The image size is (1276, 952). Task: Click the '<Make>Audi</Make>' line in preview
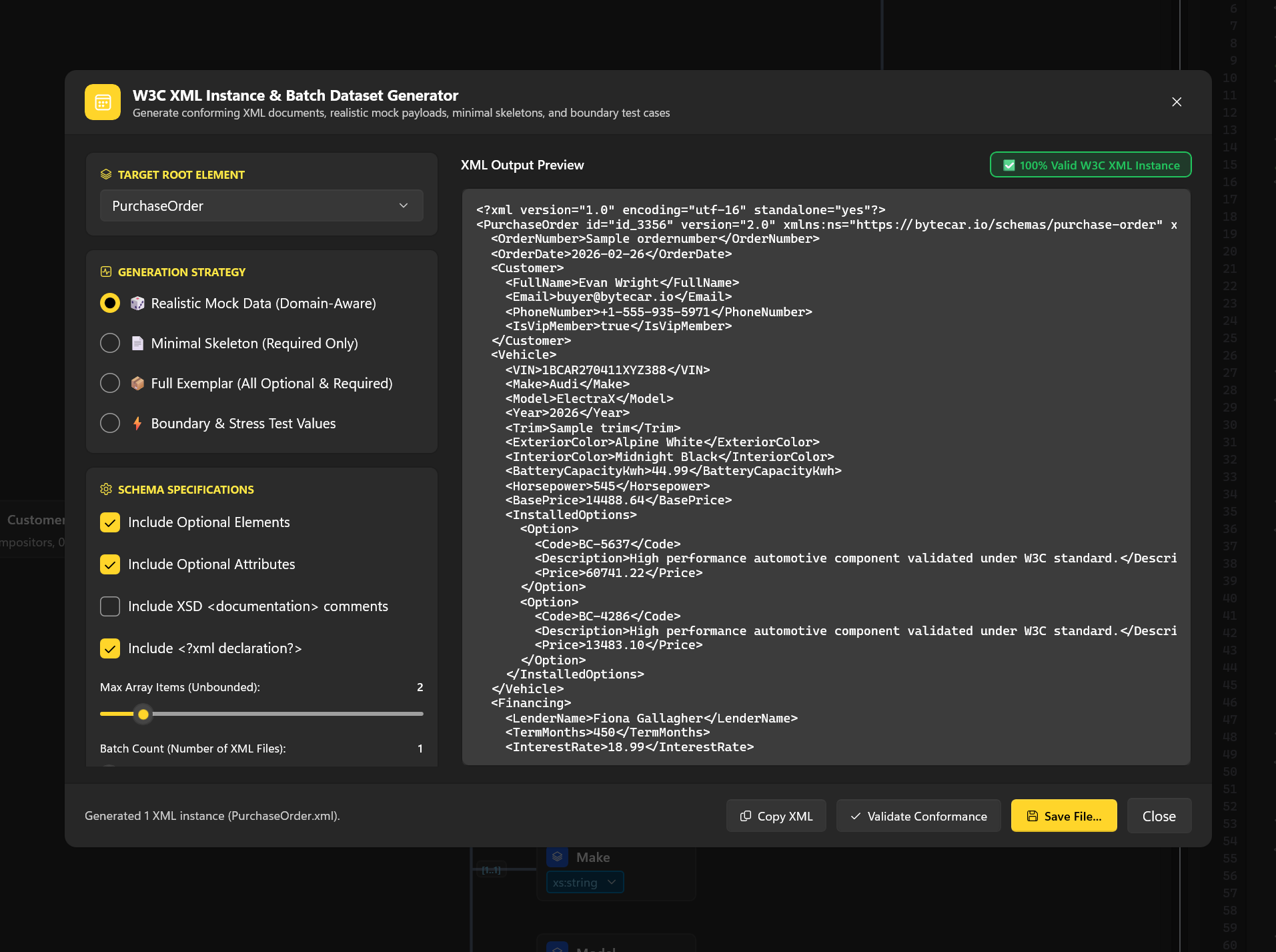pyautogui.click(x=568, y=384)
